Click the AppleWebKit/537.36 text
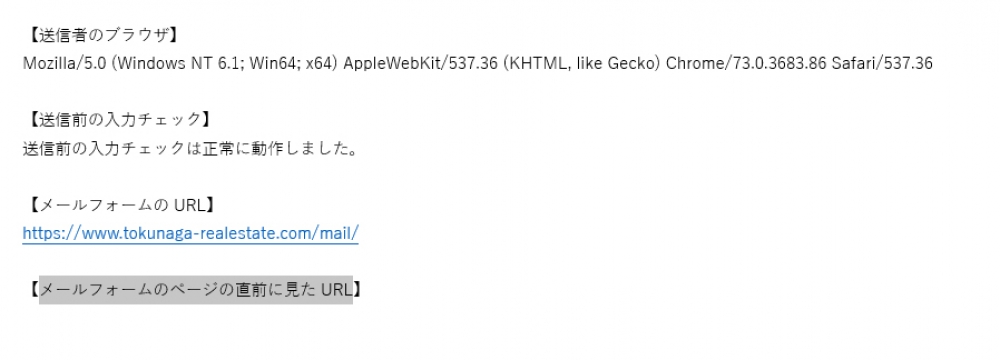 tap(420, 63)
